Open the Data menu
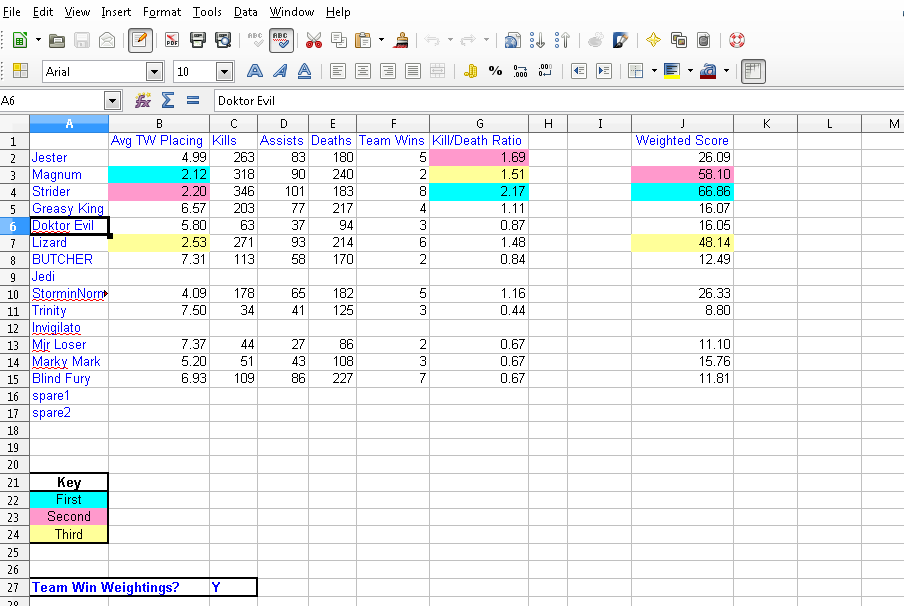This screenshot has width=904, height=606. (x=245, y=12)
